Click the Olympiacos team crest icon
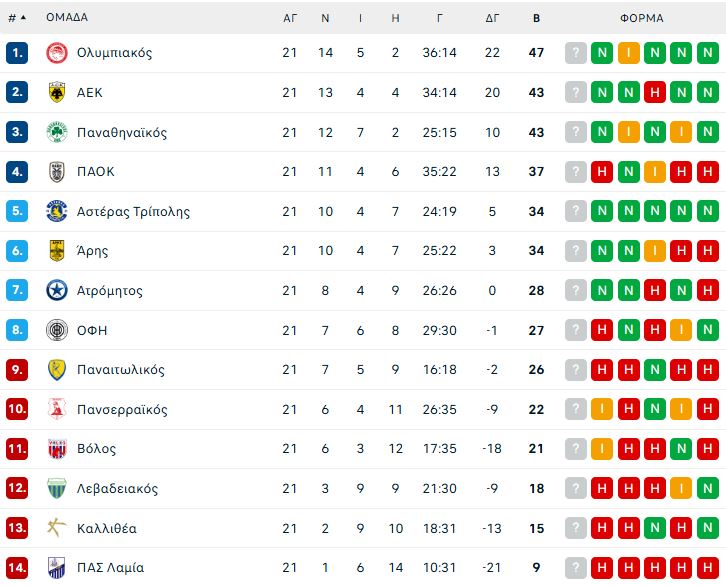 [x=57, y=53]
